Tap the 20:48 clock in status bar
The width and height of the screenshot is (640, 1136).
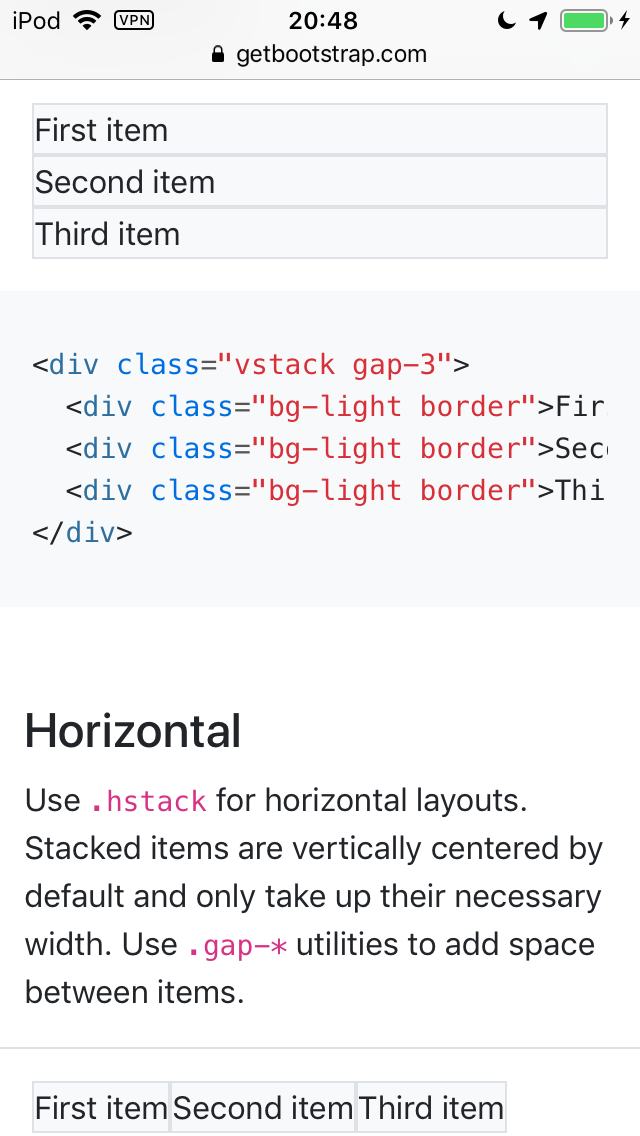(323, 20)
